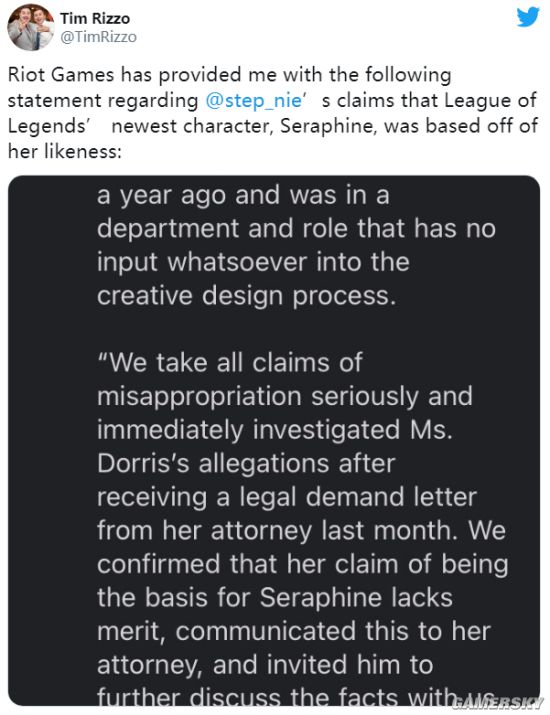Click the 'misappropriation seriously and' line
Image resolution: width=550 pixels, height=715 pixels.
(285, 397)
